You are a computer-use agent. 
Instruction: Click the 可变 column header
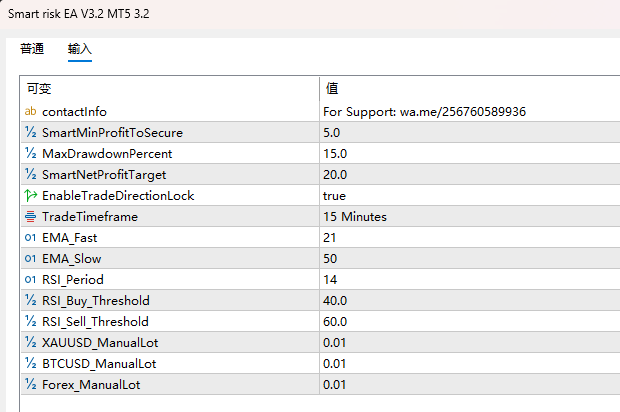pos(170,89)
